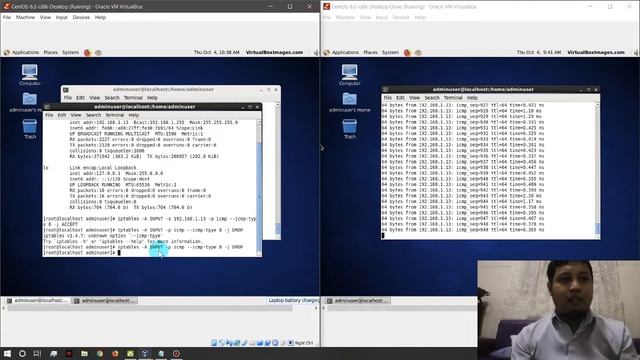Image resolution: width=640 pixels, height=360 pixels.
Task: Open Trash on left VM desktop
Action: 30,129
